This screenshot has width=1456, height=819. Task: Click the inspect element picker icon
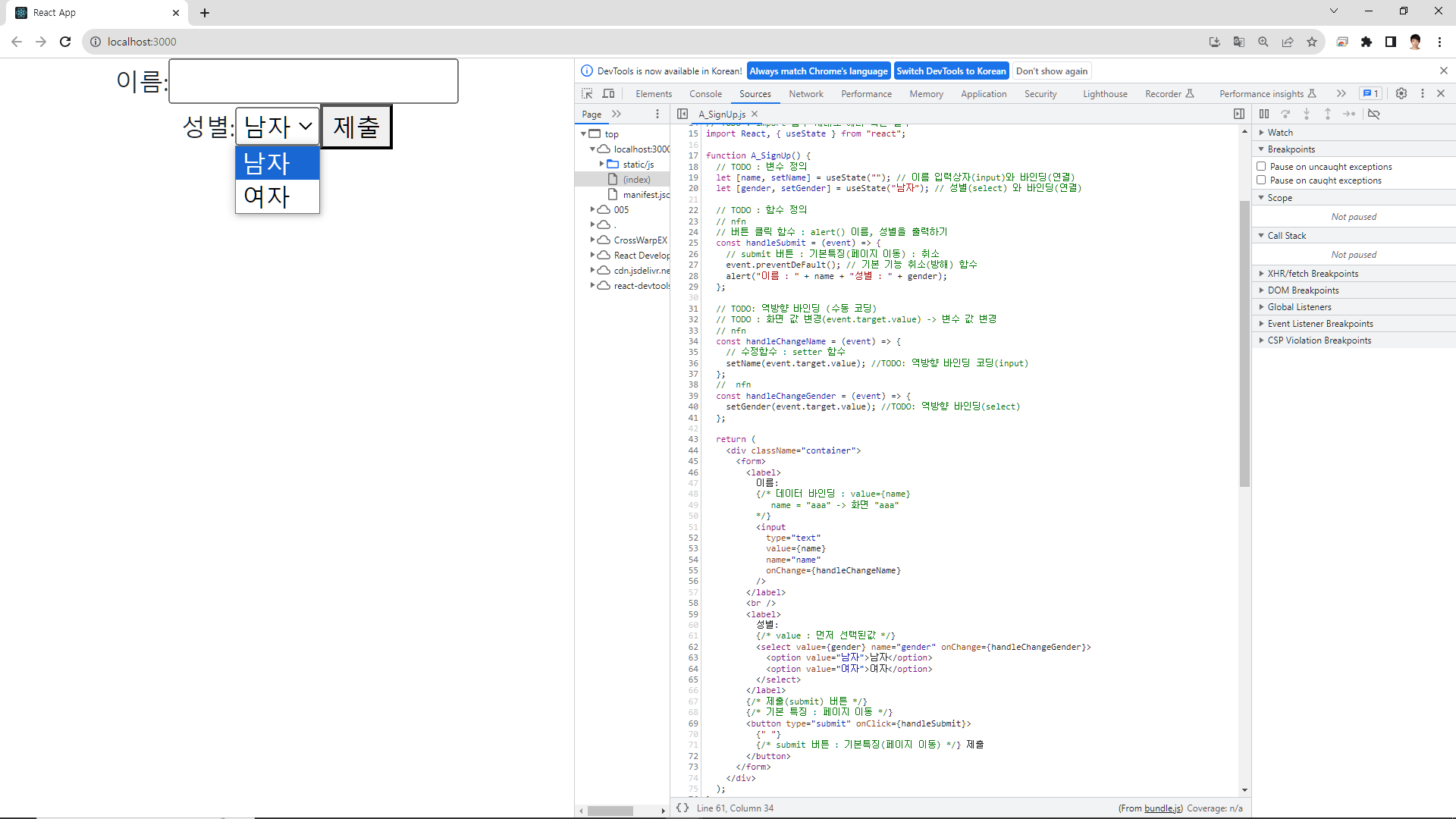[587, 93]
